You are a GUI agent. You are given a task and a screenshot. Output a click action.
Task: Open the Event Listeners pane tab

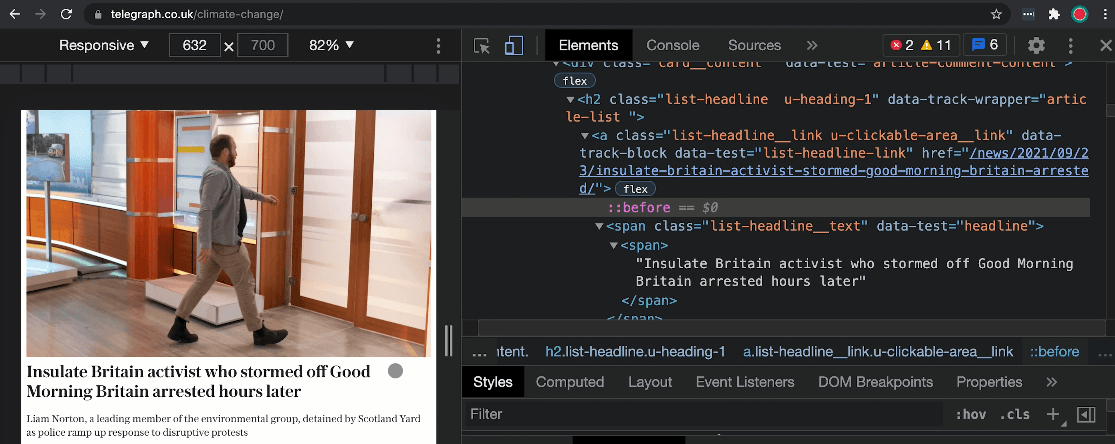tap(745, 382)
